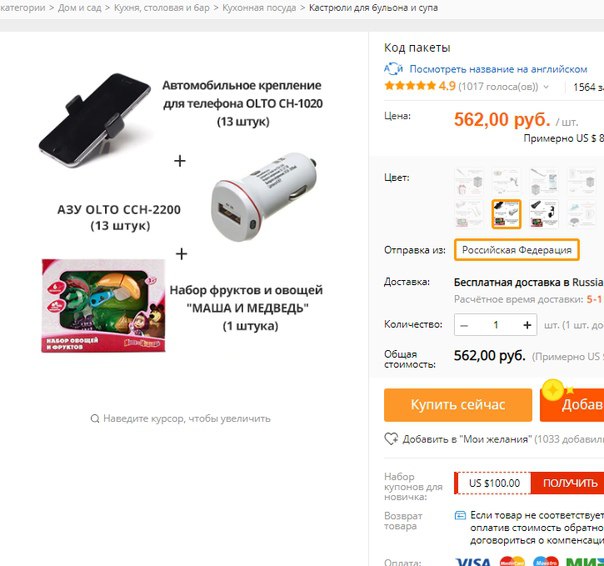Click the MasterCard payment logo

pyautogui.click(x=512, y=561)
